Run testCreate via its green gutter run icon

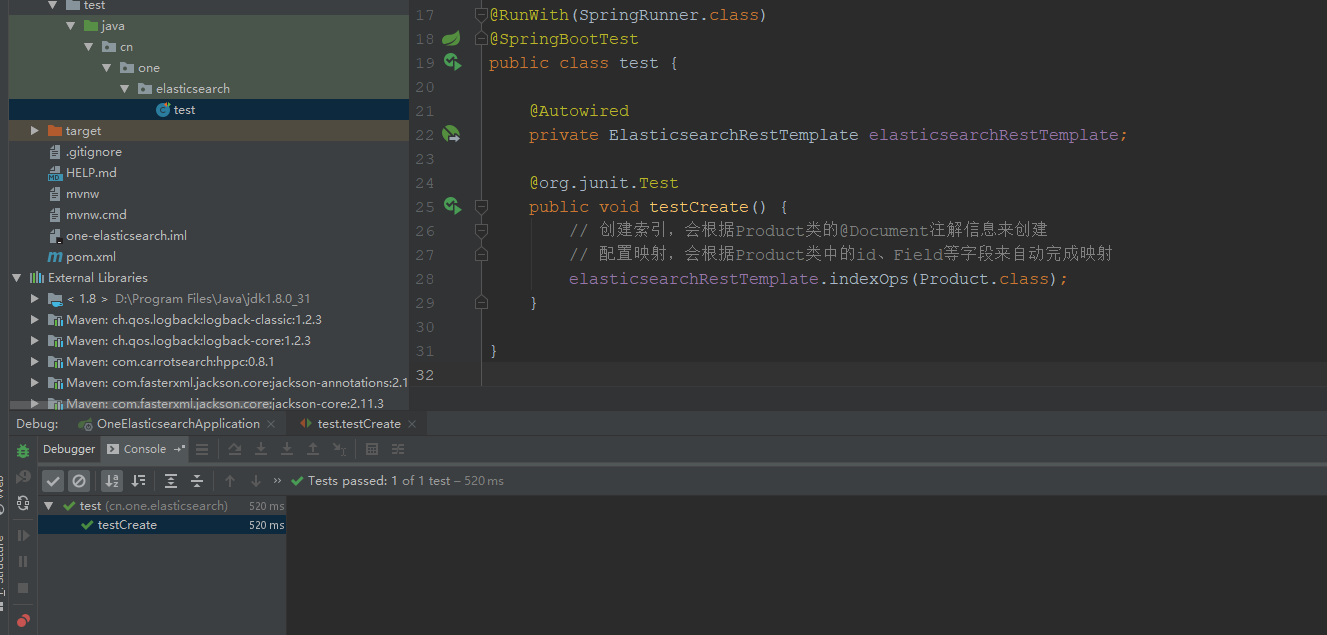click(453, 206)
